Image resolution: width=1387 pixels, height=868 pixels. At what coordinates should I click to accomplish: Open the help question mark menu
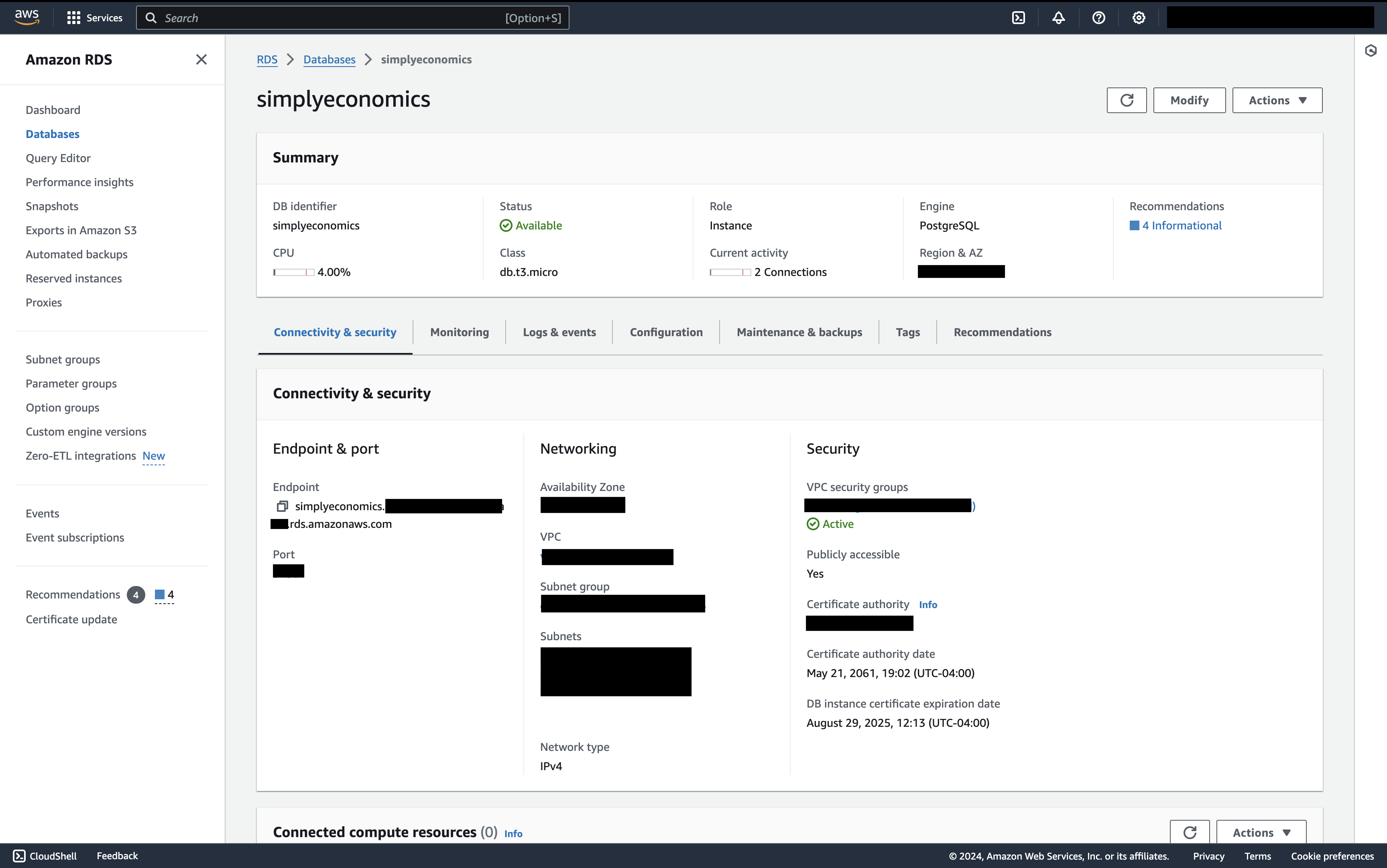tap(1098, 18)
